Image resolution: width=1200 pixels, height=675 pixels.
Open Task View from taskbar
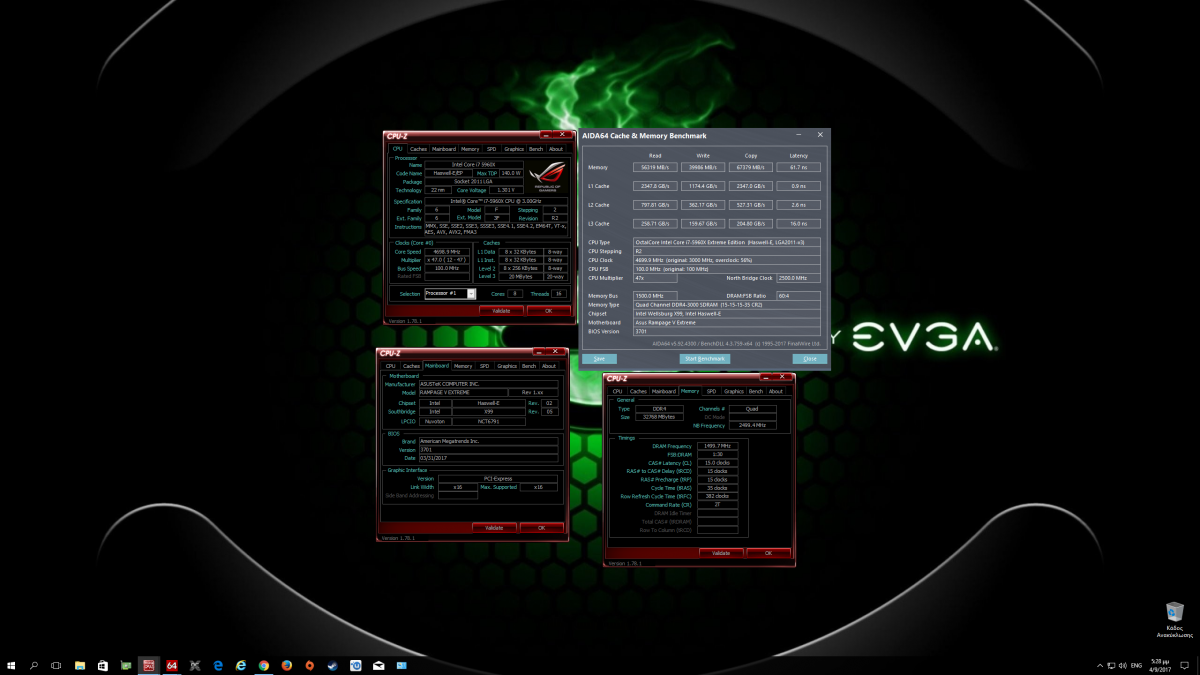coord(56,665)
